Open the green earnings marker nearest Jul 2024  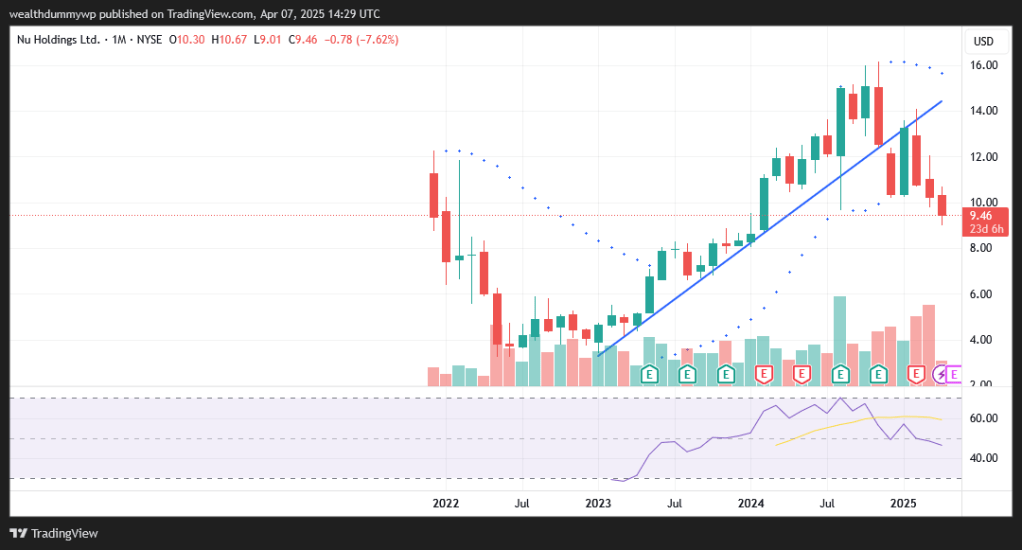click(840, 375)
